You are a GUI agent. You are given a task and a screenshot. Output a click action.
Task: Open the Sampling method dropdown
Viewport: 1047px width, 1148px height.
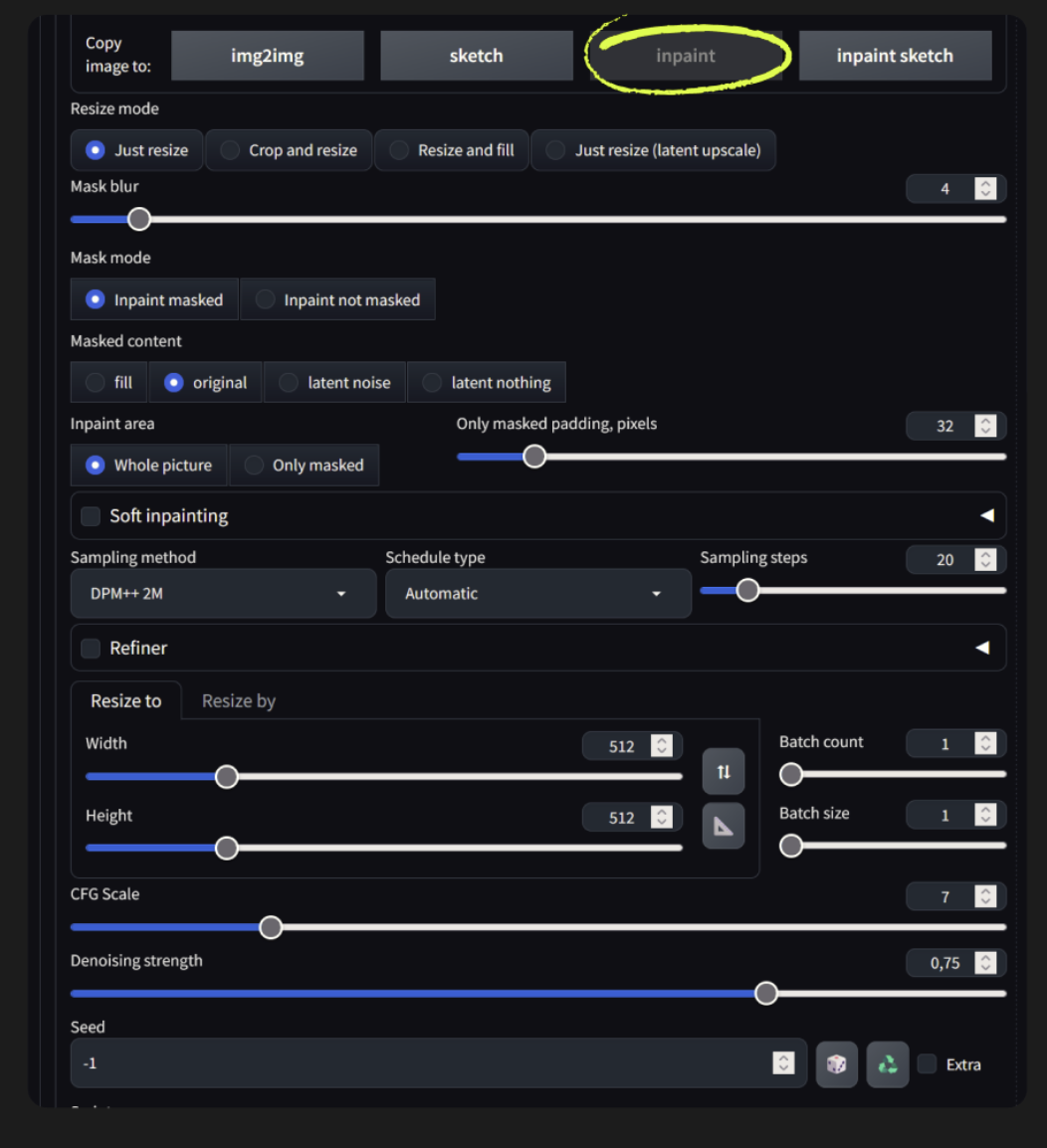tap(223, 594)
